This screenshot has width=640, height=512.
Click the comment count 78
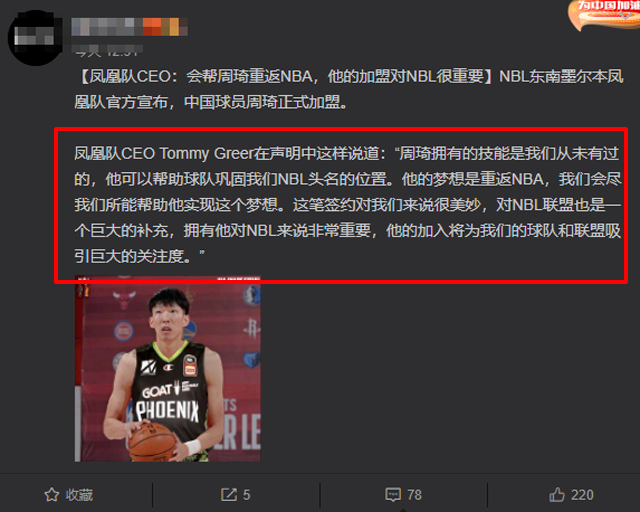(414, 495)
